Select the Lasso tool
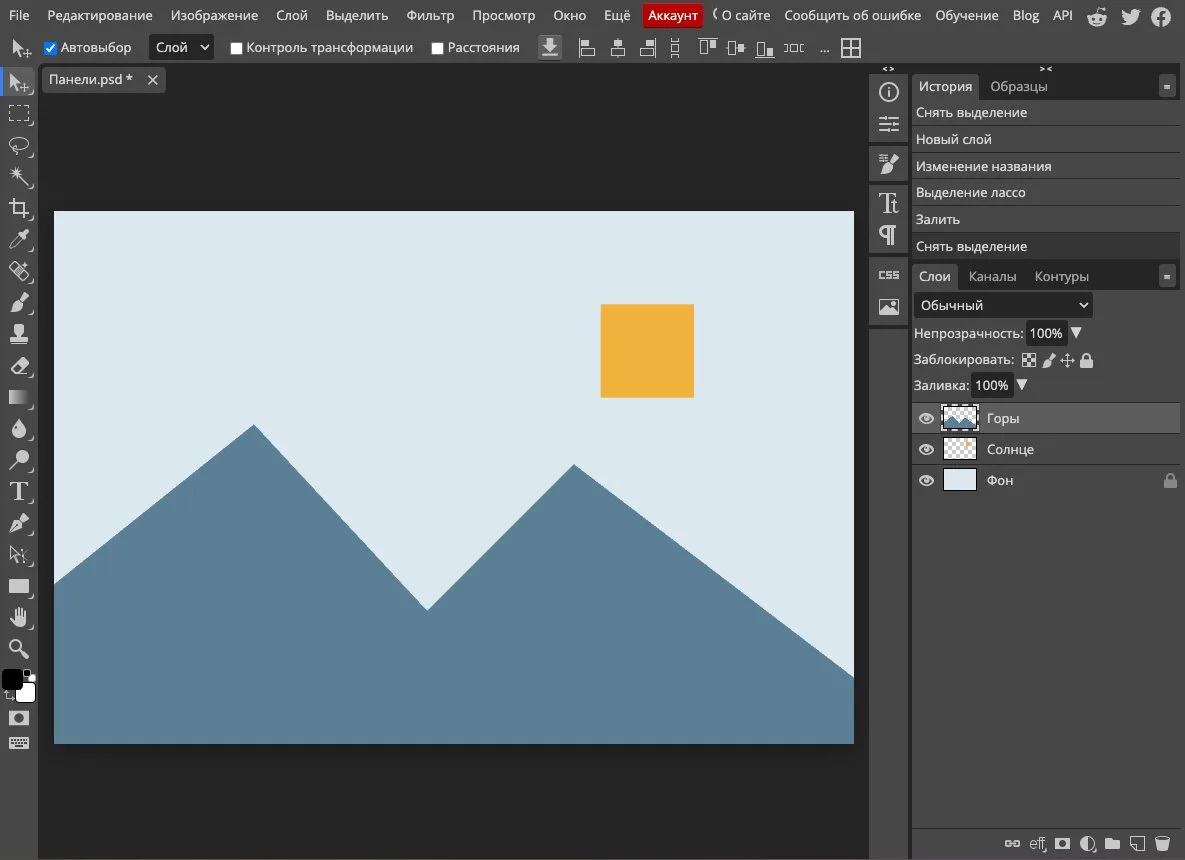The height and width of the screenshot is (860, 1185). coord(19,145)
